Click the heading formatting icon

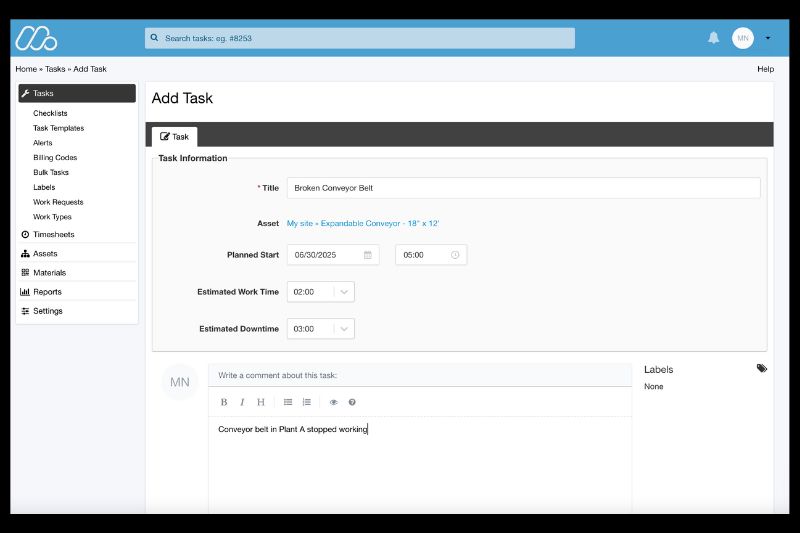pyautogui.click(x=261, y=402)
